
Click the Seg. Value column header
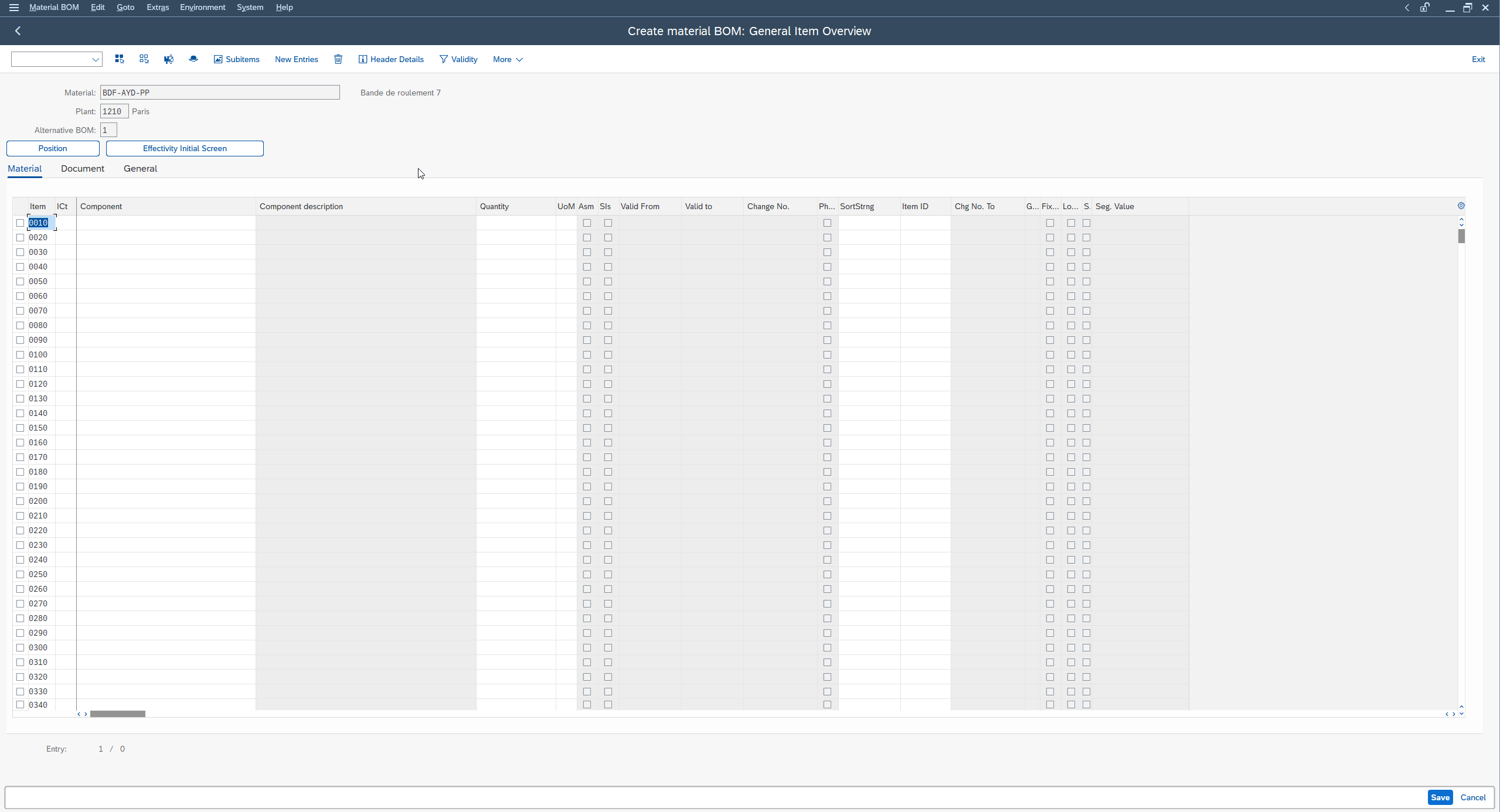[x=1141, y=206]
